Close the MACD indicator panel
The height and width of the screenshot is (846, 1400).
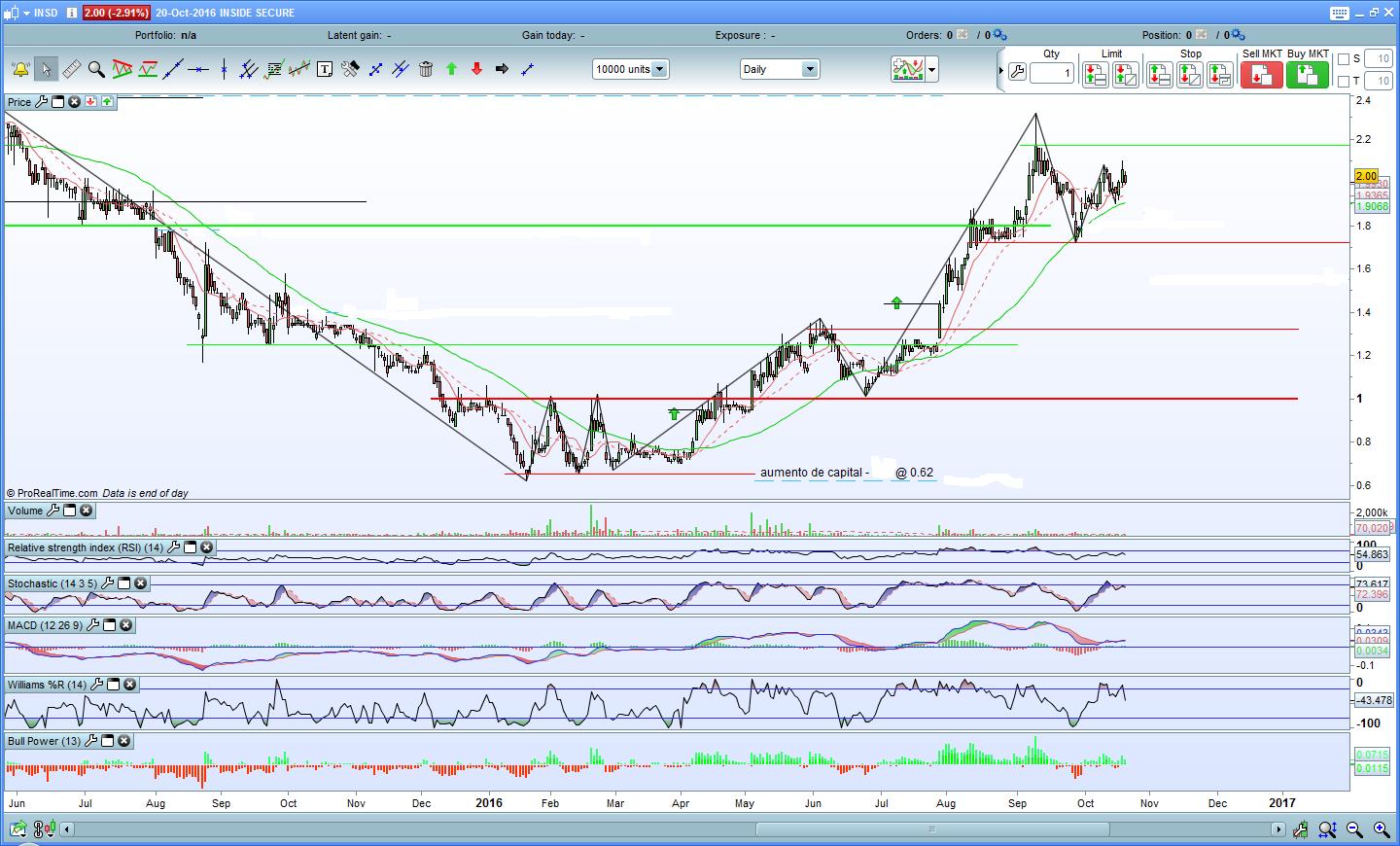(x=125, y=625)
